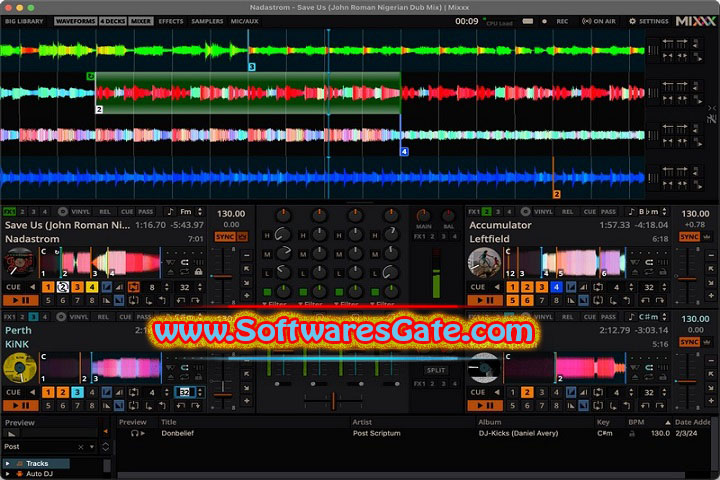Click the Perth deck yellow cover art
Screen dimensions: 720x480
19,367
